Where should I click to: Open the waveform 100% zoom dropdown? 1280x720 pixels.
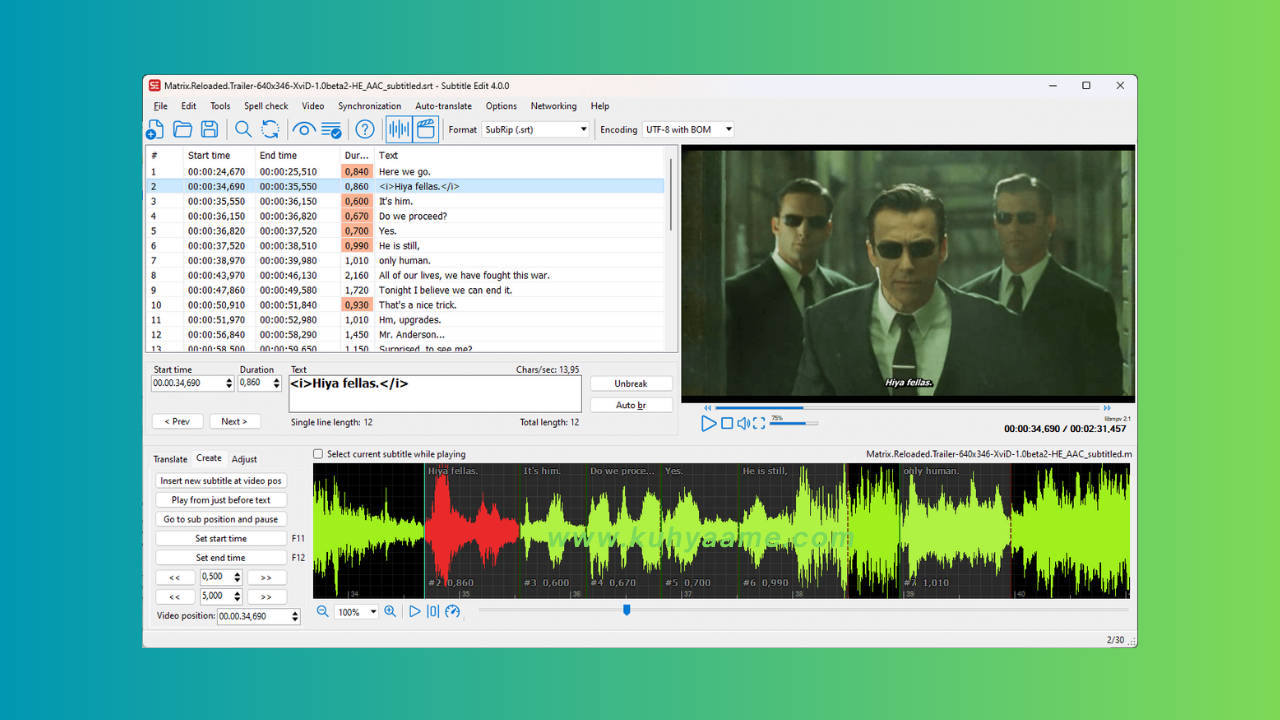pyautogui.click(x=357, y=612)
